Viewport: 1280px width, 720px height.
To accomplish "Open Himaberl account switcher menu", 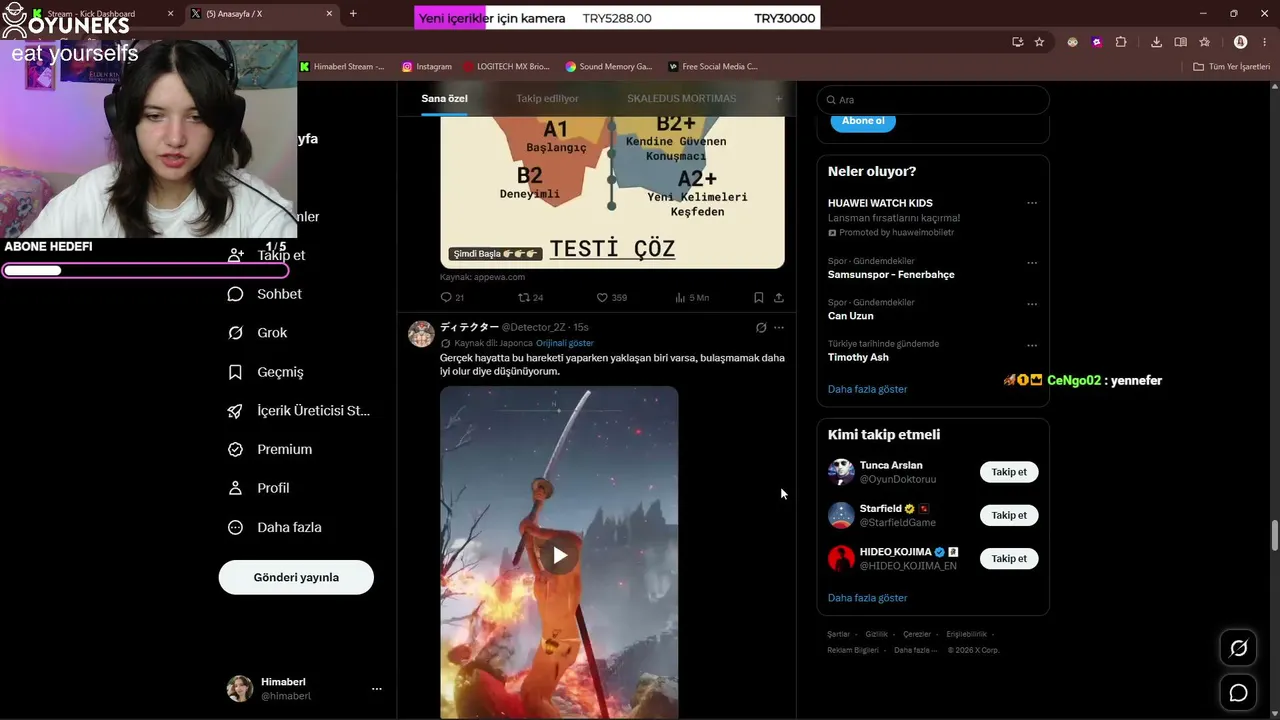I will point(376,689).
